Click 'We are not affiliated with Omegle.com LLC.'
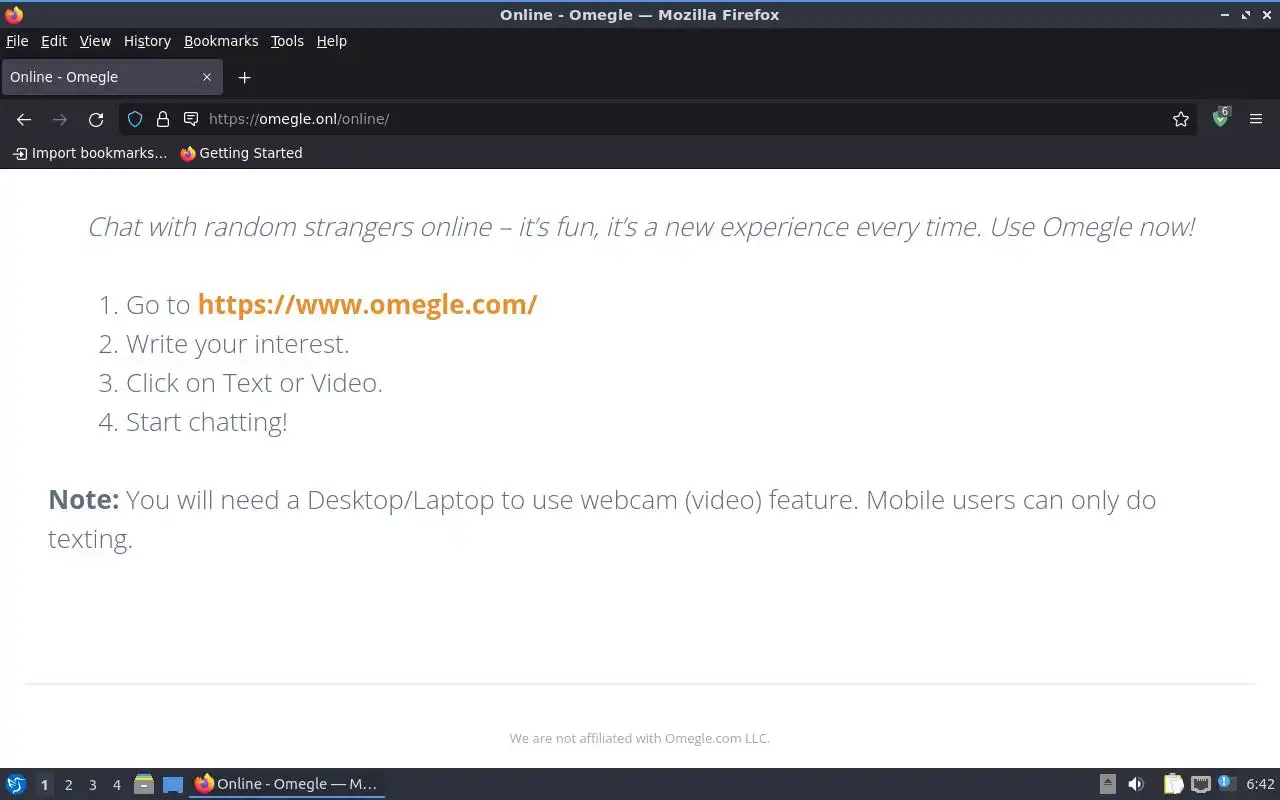1280x800 pixels. [x=640, y=738]
